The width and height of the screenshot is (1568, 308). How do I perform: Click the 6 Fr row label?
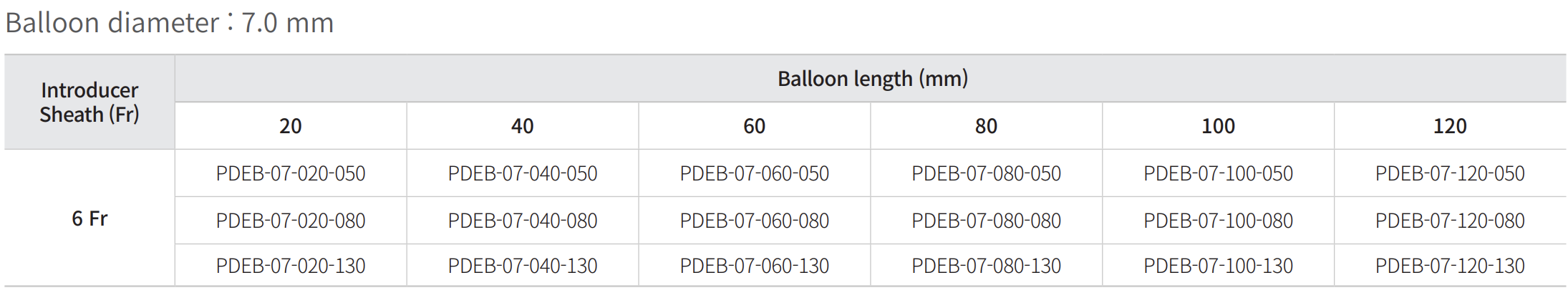pos(89,218)
